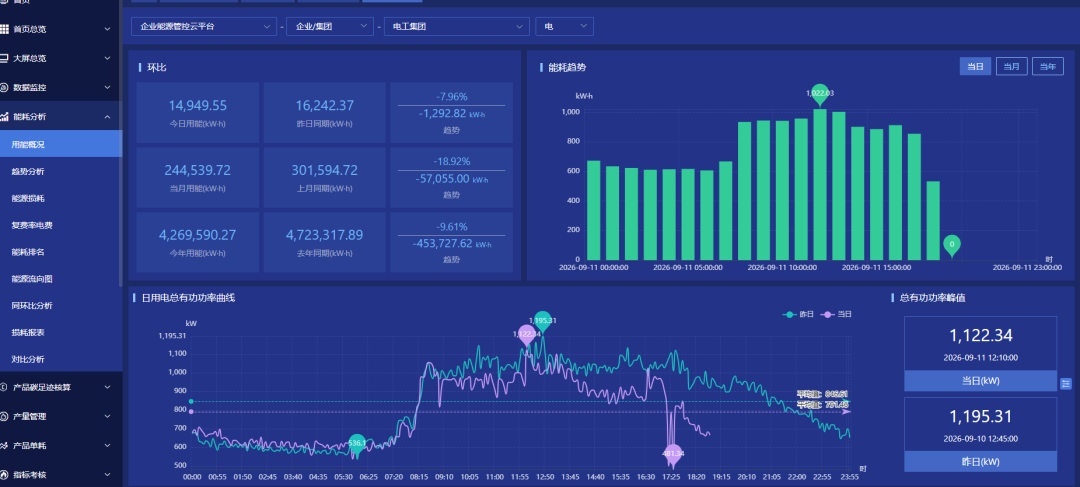Viewport: 1080px width, 487px height.
Task: Click the 2026-09-11 12:10:00 peak timestamp
Action: click(x=981, y=358)
